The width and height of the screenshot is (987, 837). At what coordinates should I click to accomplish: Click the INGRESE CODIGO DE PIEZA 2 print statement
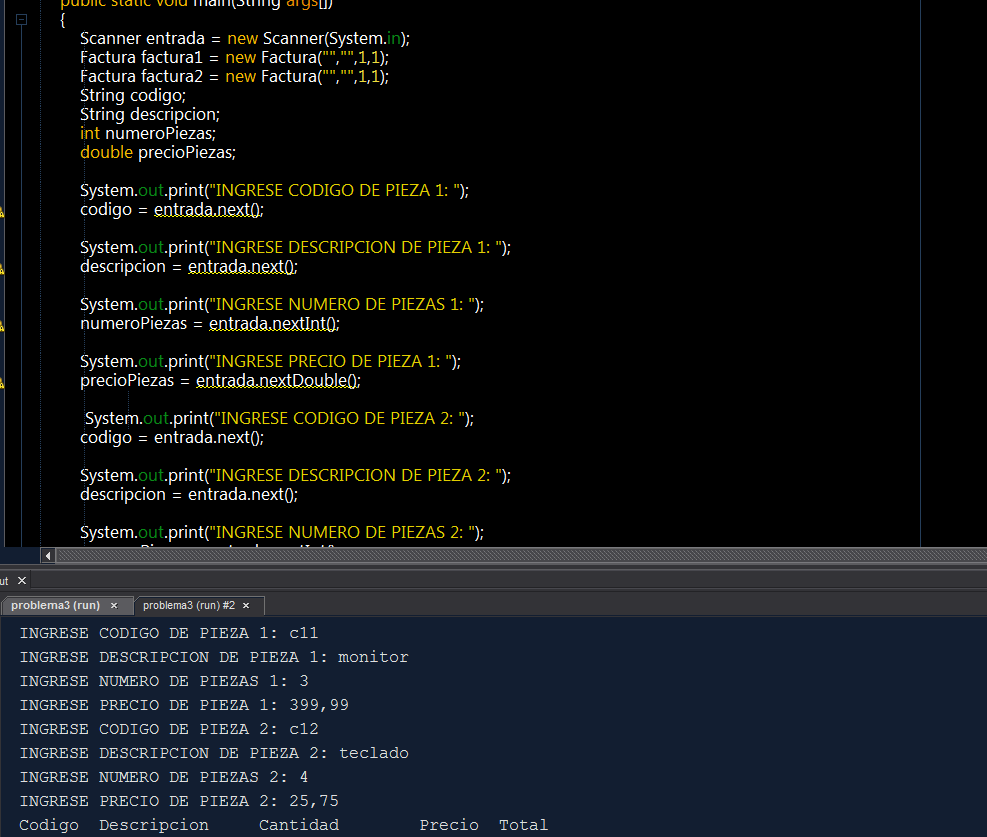coord(279,418)
